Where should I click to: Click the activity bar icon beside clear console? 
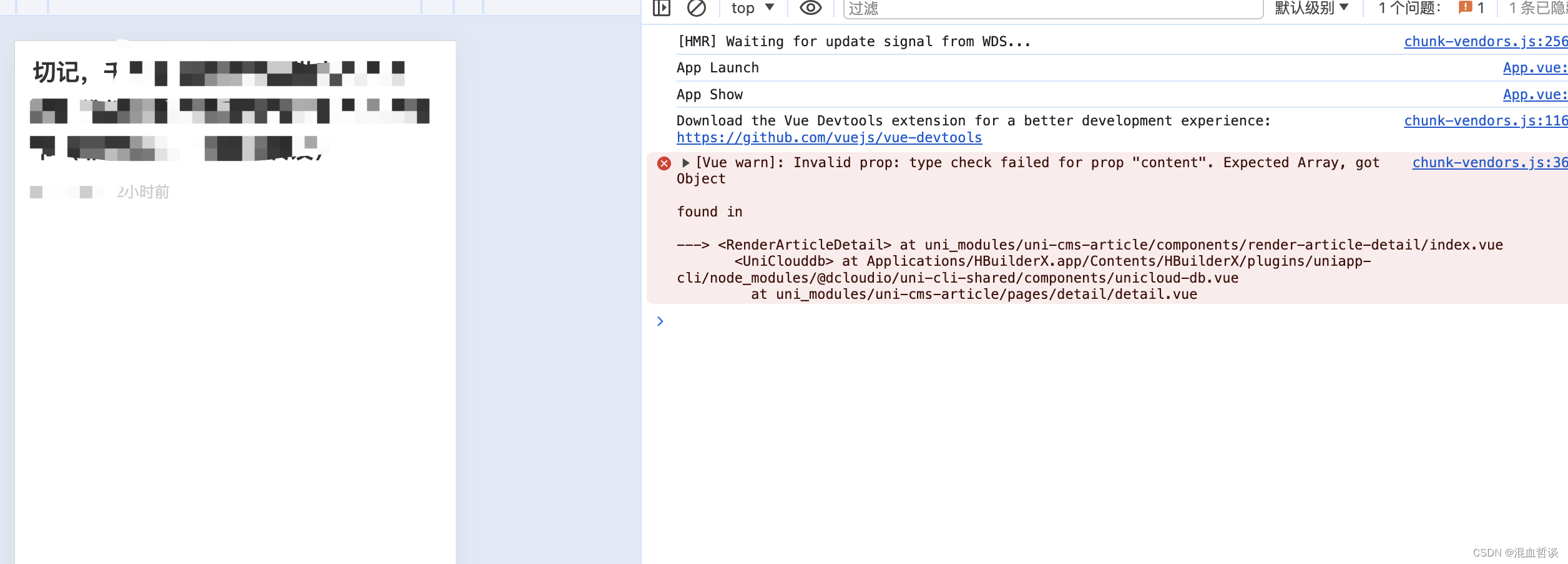(x=661, y=8)
